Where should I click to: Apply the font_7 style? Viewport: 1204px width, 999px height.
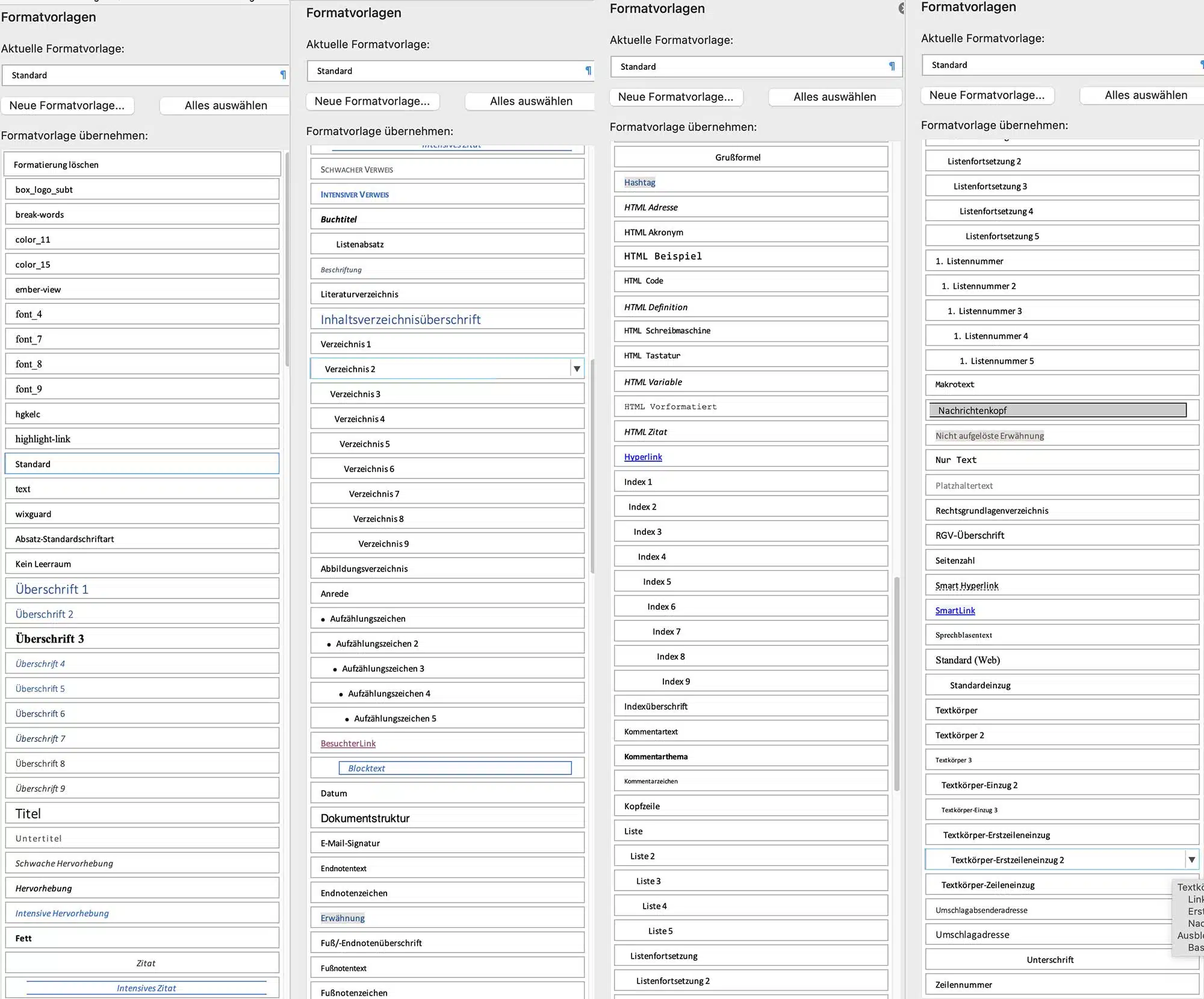pos(142,339)
